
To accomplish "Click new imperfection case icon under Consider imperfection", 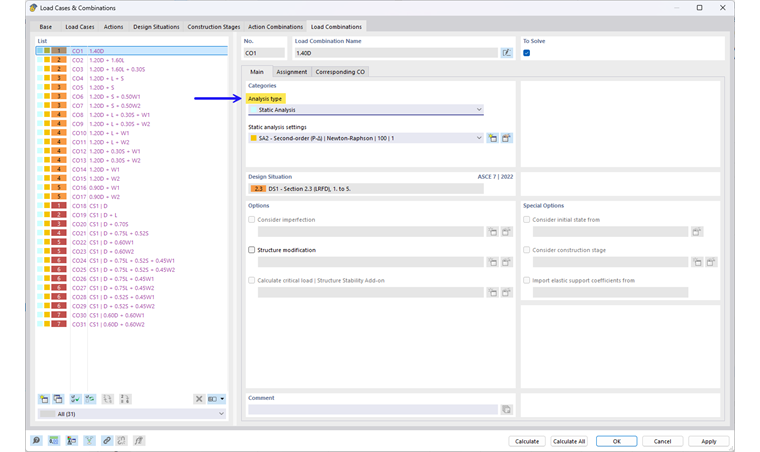I will 493,232.
